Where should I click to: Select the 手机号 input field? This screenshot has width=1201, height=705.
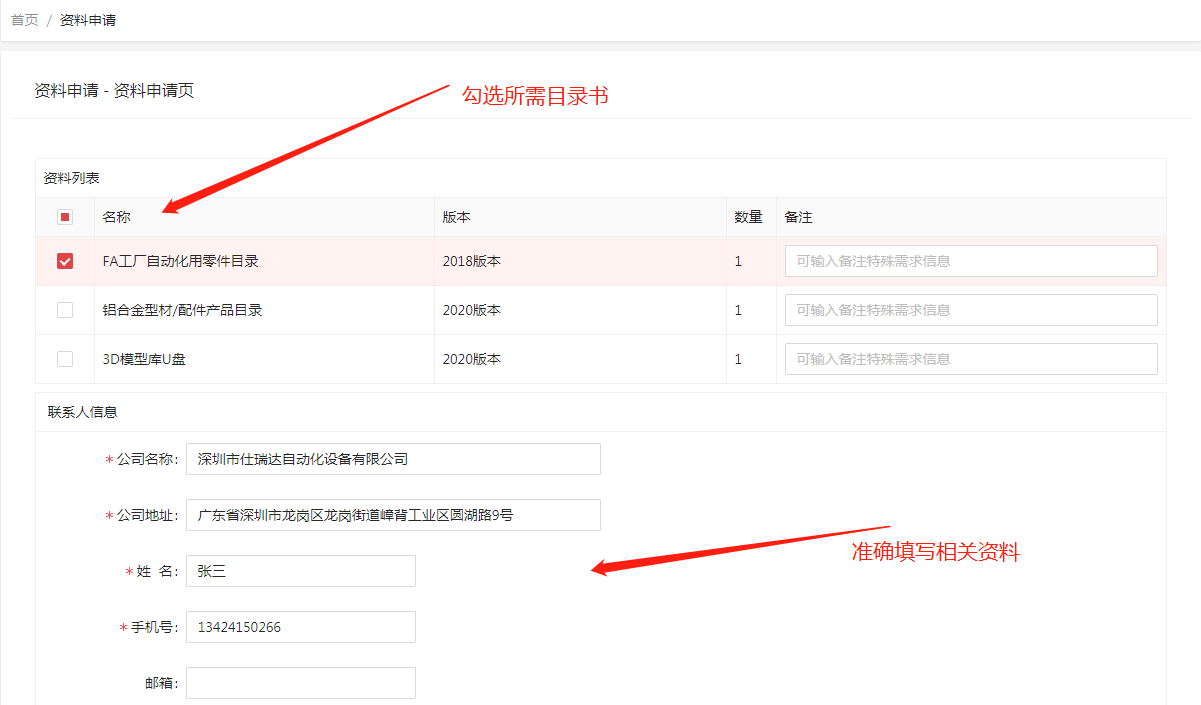click(300, 627)
